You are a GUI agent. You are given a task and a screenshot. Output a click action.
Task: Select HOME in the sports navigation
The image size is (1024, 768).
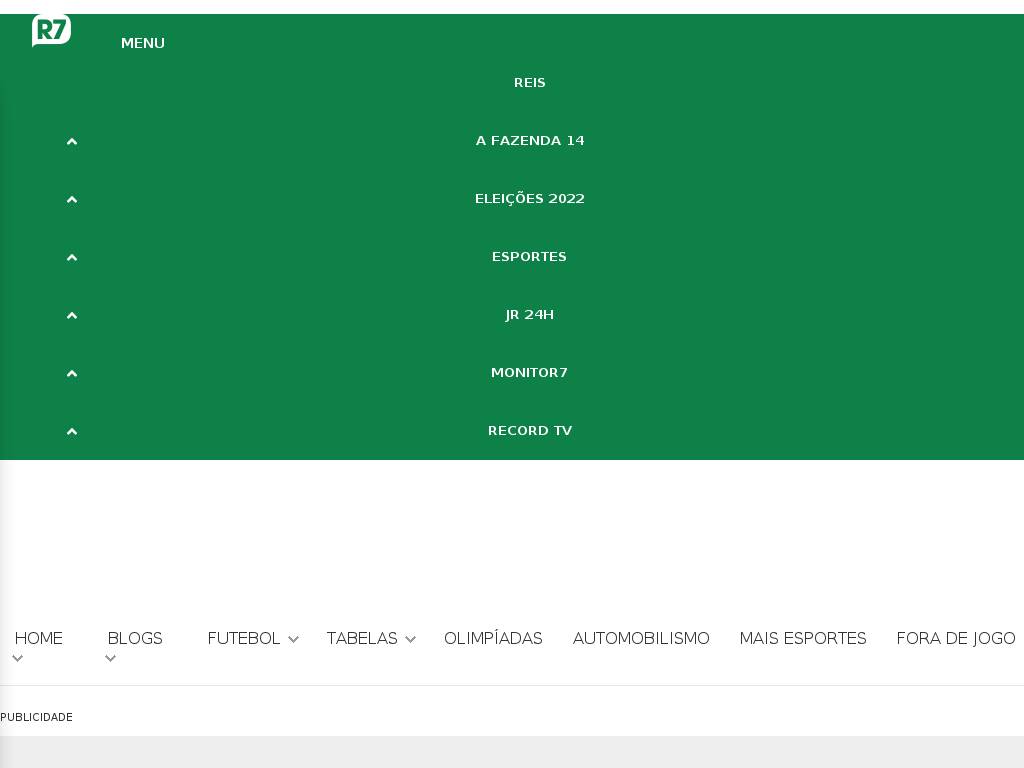pyautogui.click(x=39, y=638)
